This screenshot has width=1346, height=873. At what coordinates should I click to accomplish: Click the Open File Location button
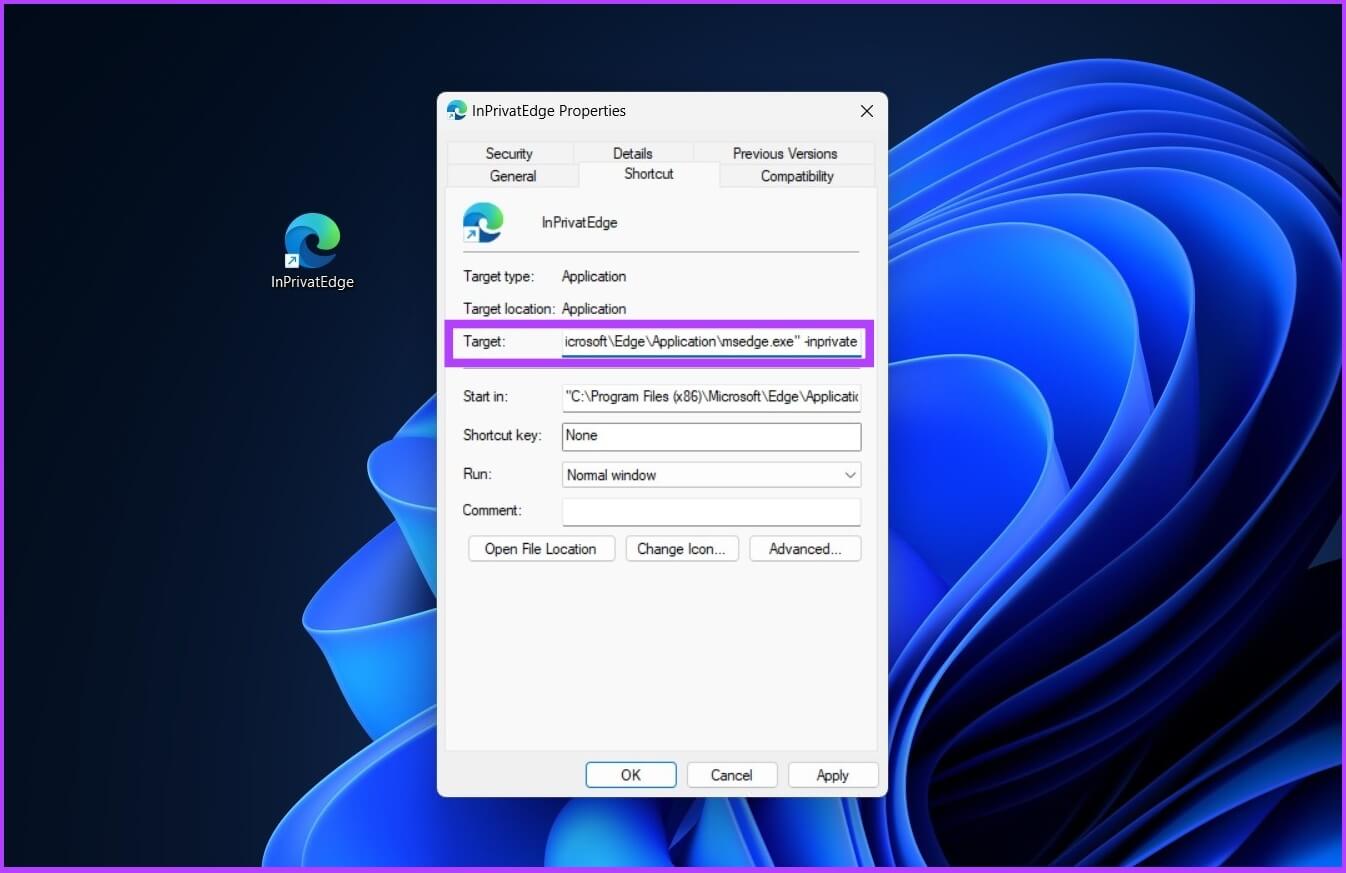[541, 549]
